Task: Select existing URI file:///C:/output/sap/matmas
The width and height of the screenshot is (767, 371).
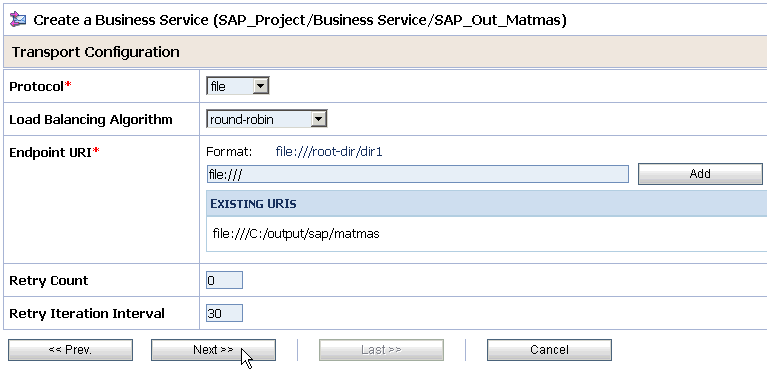Action: coord(296,234)
